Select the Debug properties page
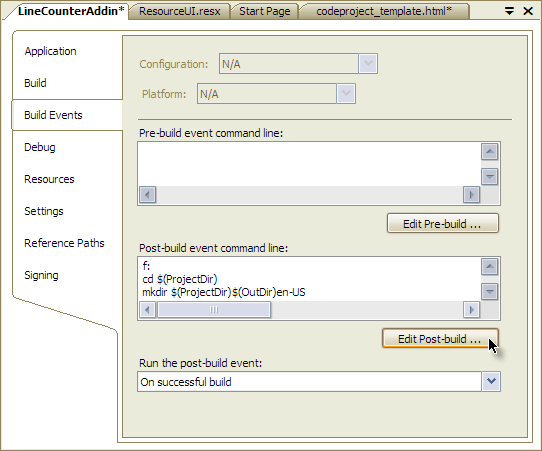Viewport: 542px width, 451px height. click(x=39, y=147)
